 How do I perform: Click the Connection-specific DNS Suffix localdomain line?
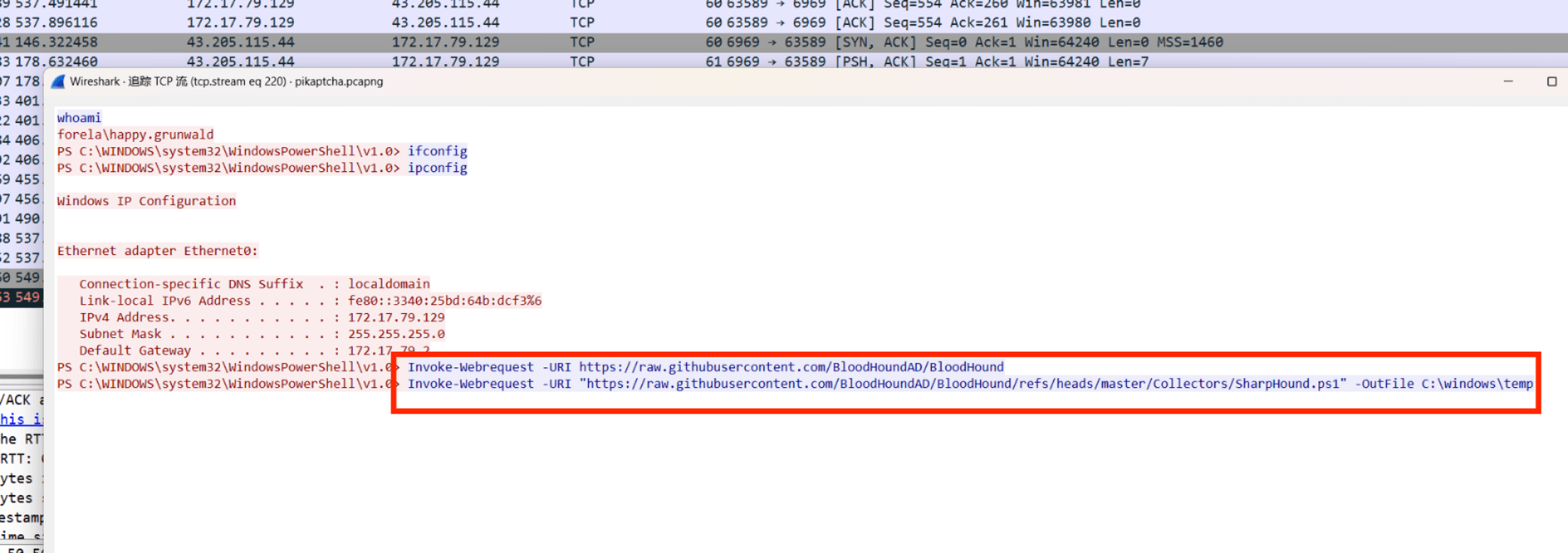point(255,284)
